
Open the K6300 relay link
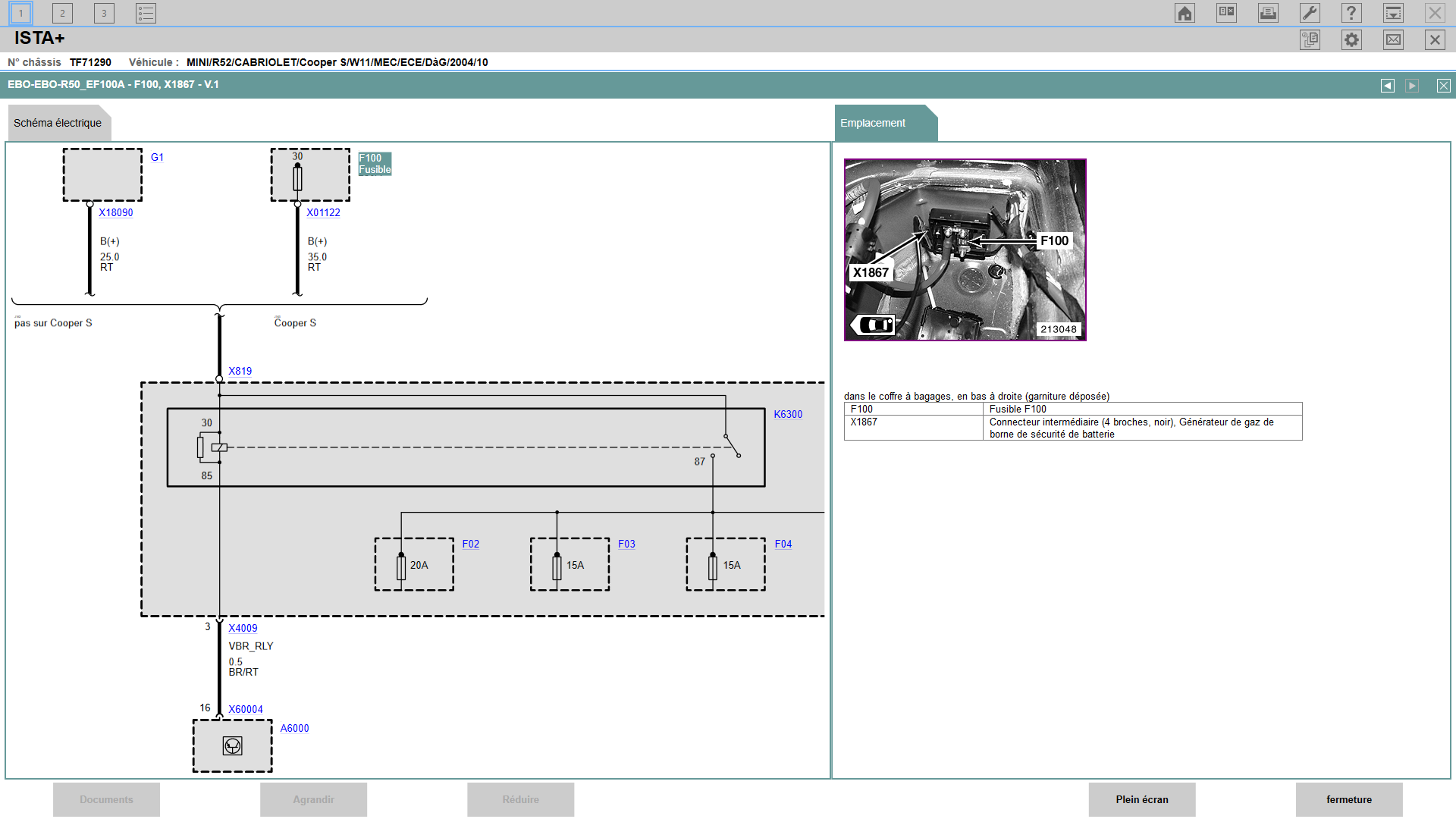(x=788, y=414)
